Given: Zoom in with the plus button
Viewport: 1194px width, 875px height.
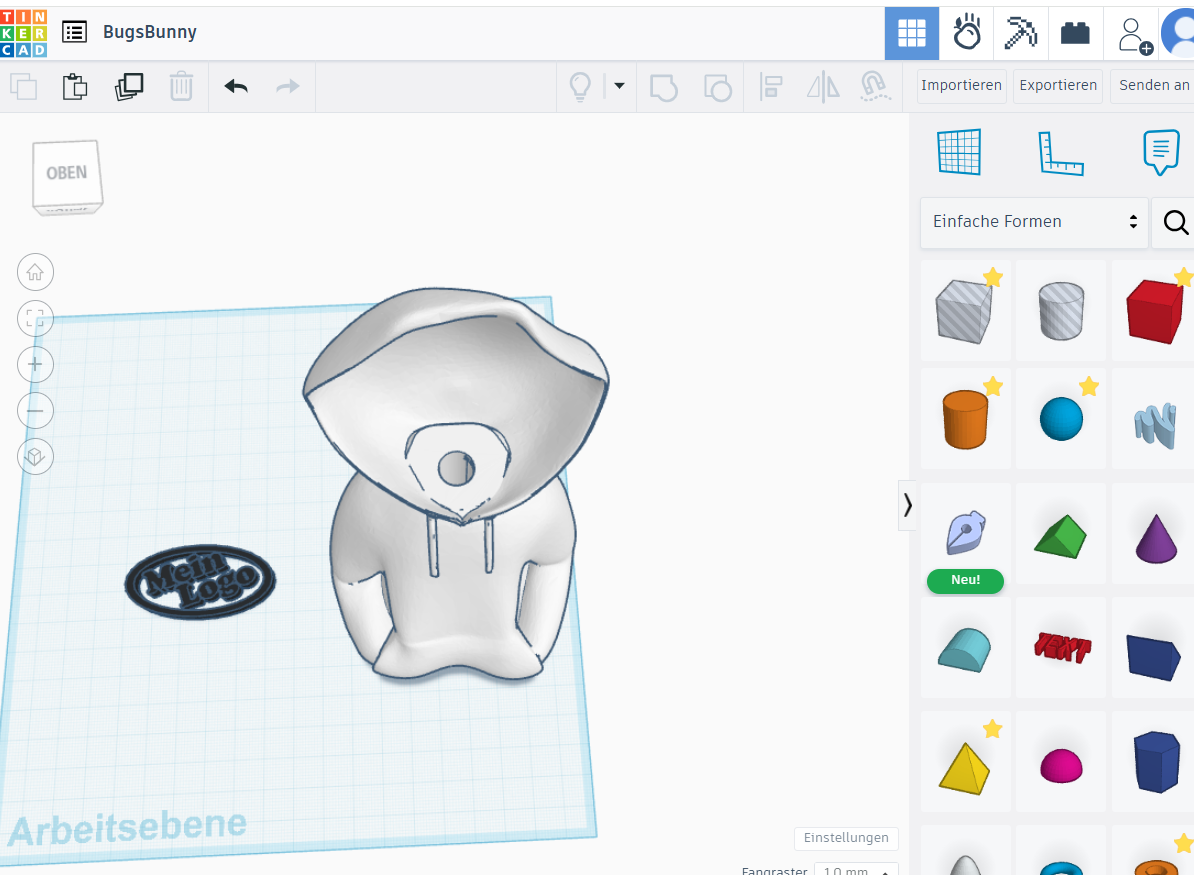Looking at the screenshot, I should [35, 365].
